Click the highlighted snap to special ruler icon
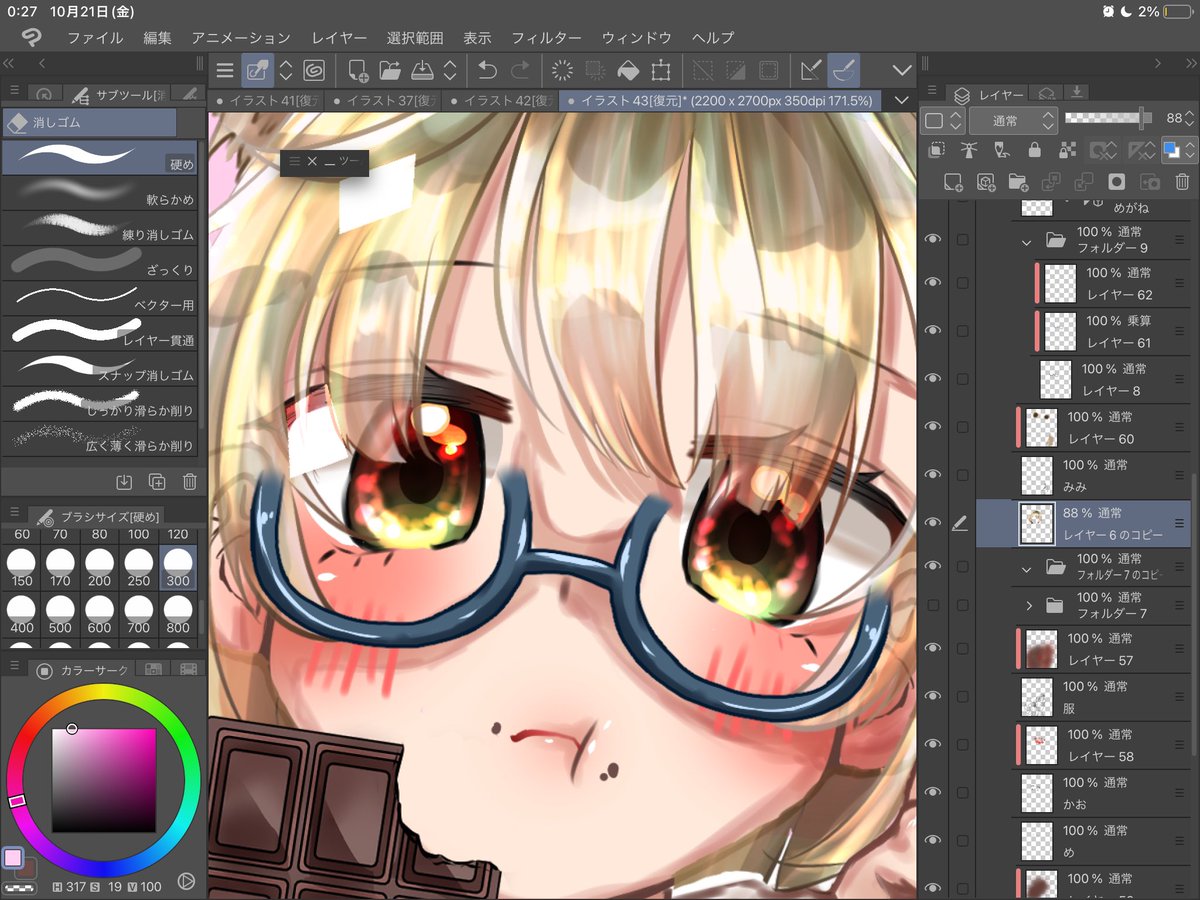 (x=844, y=70)
